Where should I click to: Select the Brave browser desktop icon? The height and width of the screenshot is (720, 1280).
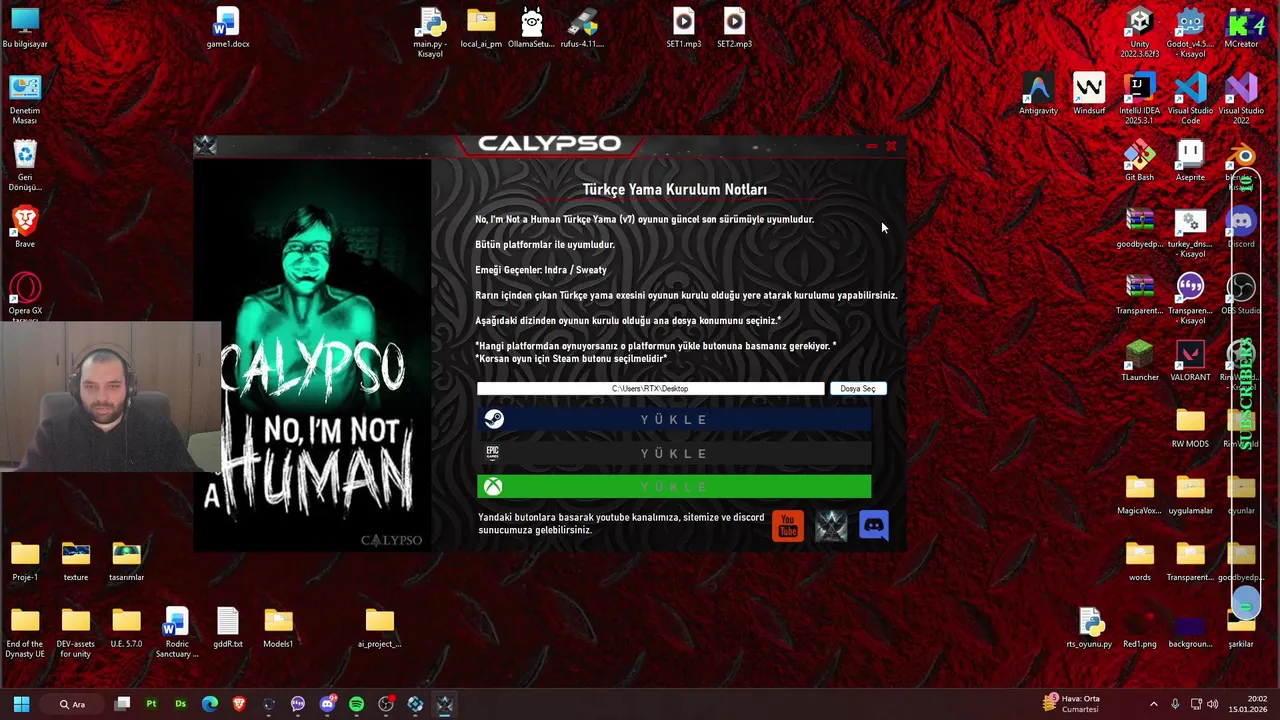[25, 228]
